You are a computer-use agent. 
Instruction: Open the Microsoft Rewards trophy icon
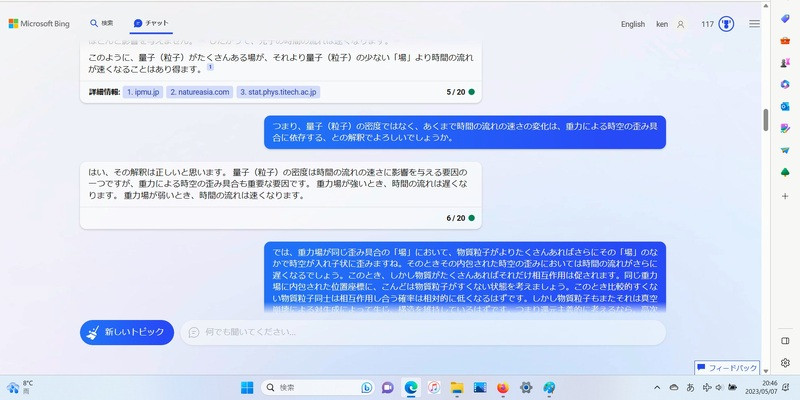pos(727,23)
